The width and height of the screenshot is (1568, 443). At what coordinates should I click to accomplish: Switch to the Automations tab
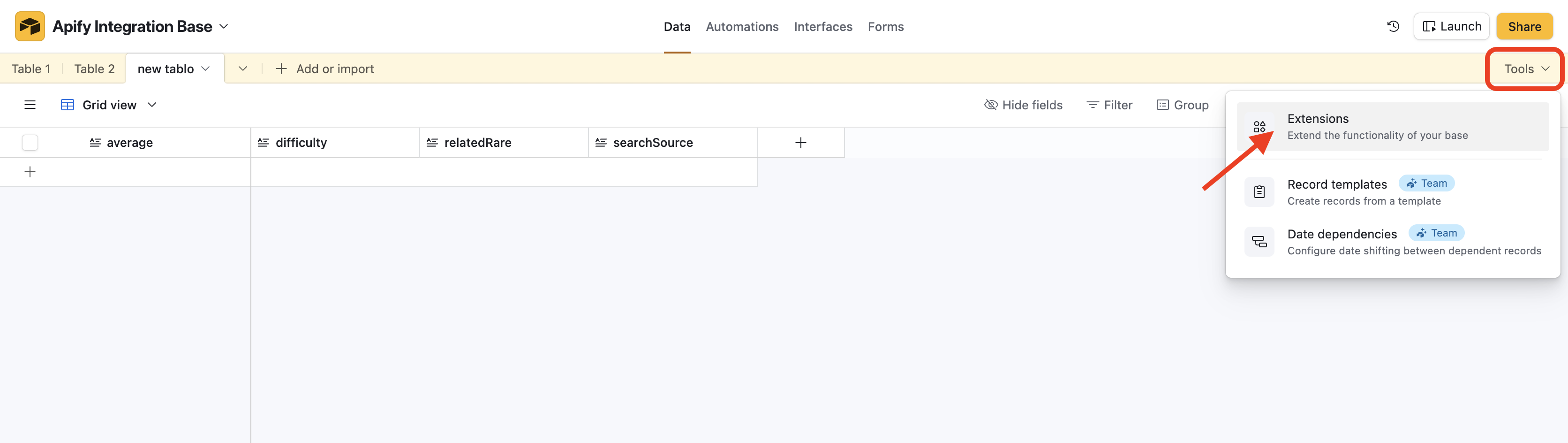[x=742, y=26]
